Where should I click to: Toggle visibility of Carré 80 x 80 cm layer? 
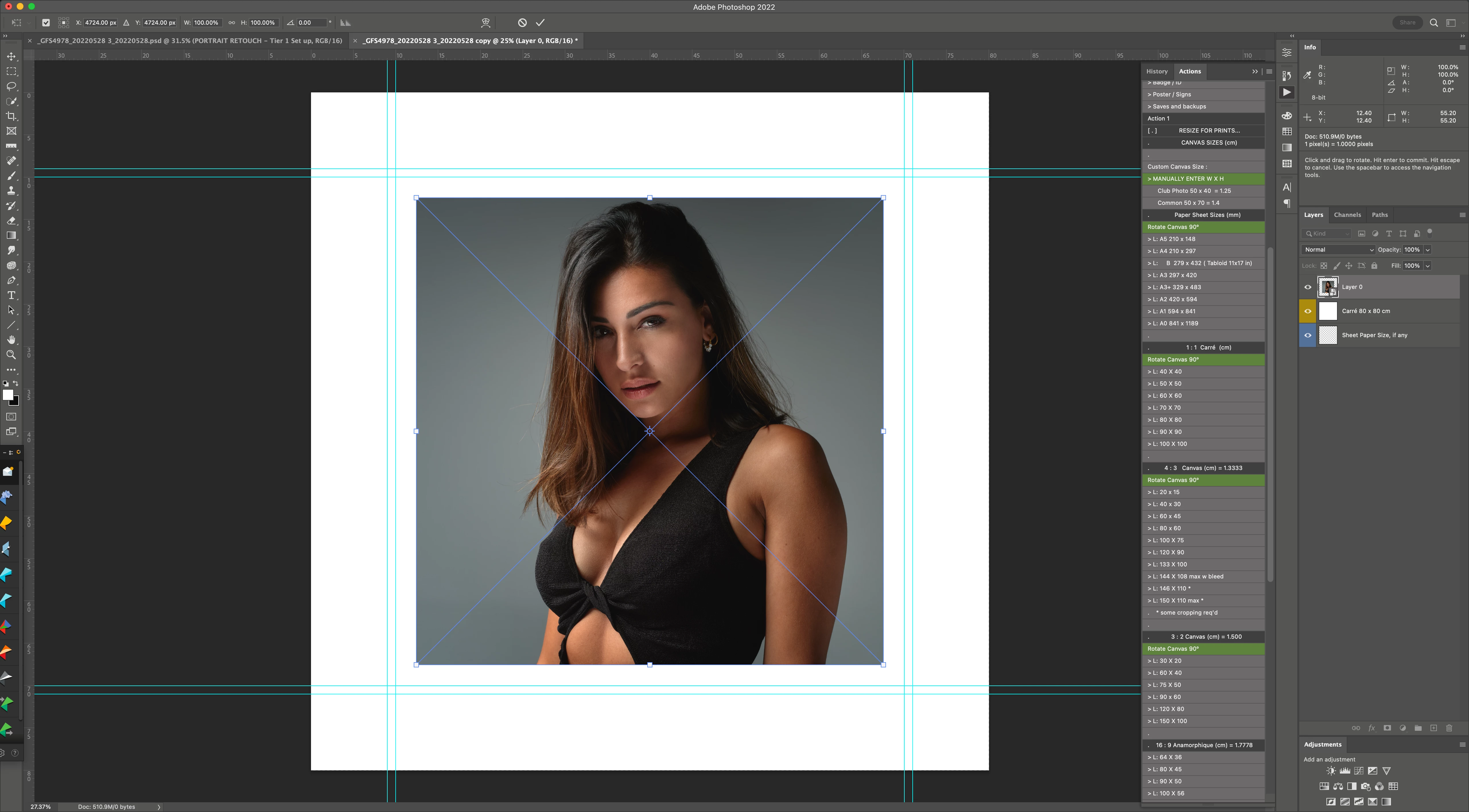pyautogui.click(x=1308, y=311)
